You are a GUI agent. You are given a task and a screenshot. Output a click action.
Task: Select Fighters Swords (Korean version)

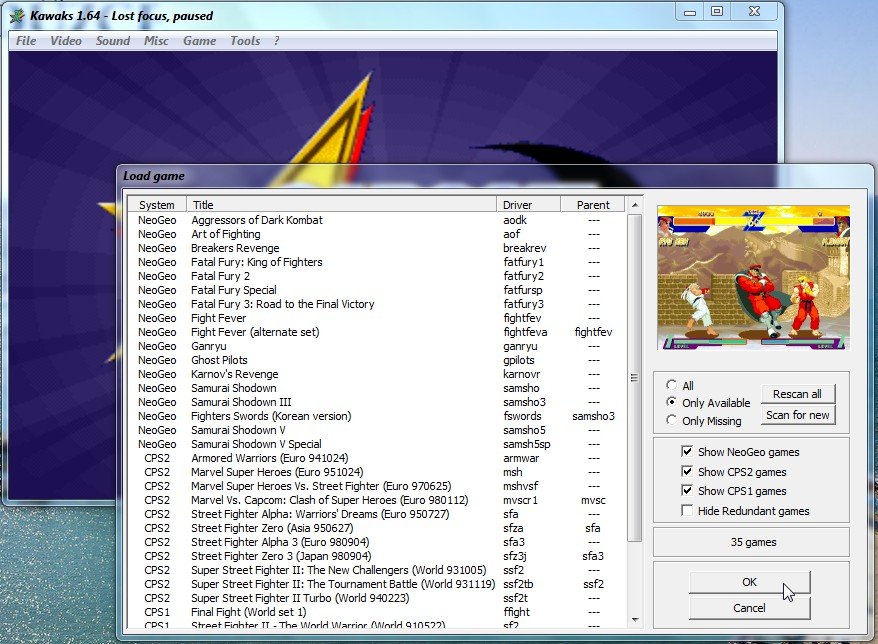tap(376, 416)
